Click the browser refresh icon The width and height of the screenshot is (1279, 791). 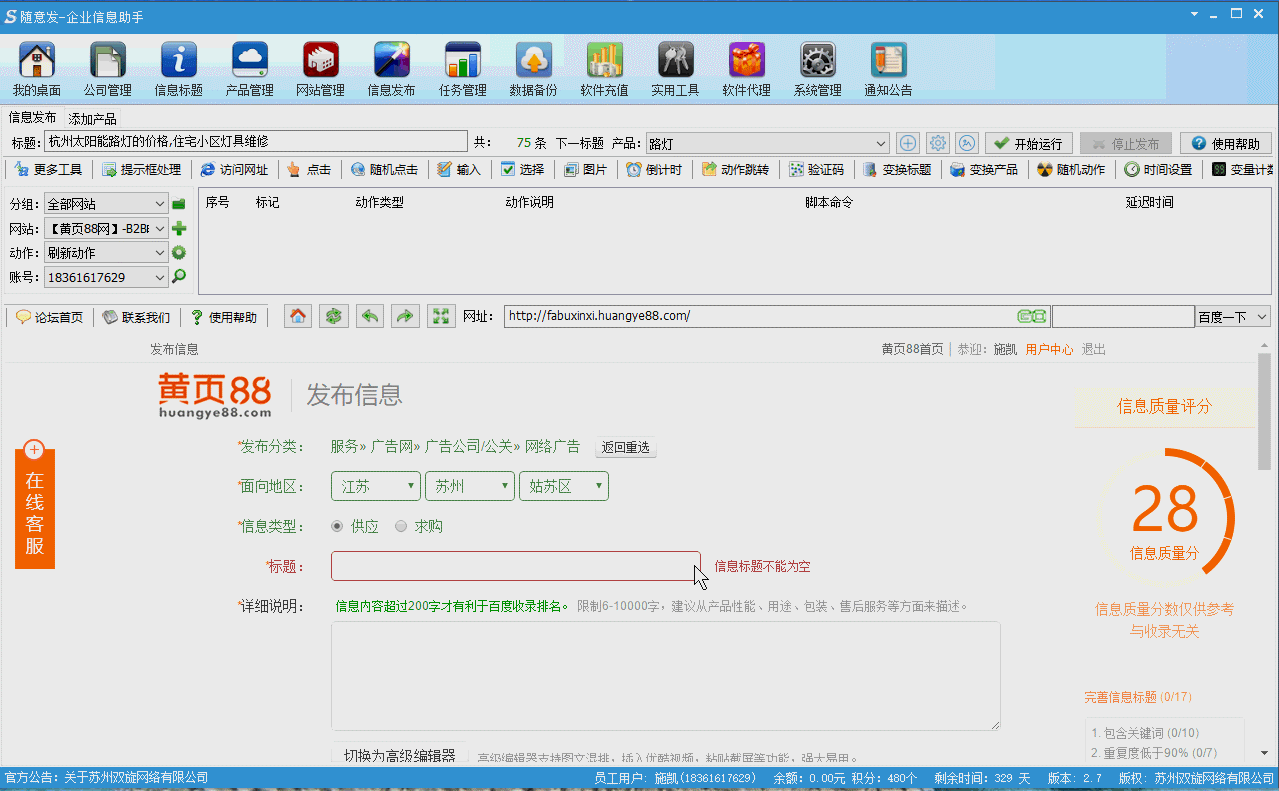pos(334,316)
